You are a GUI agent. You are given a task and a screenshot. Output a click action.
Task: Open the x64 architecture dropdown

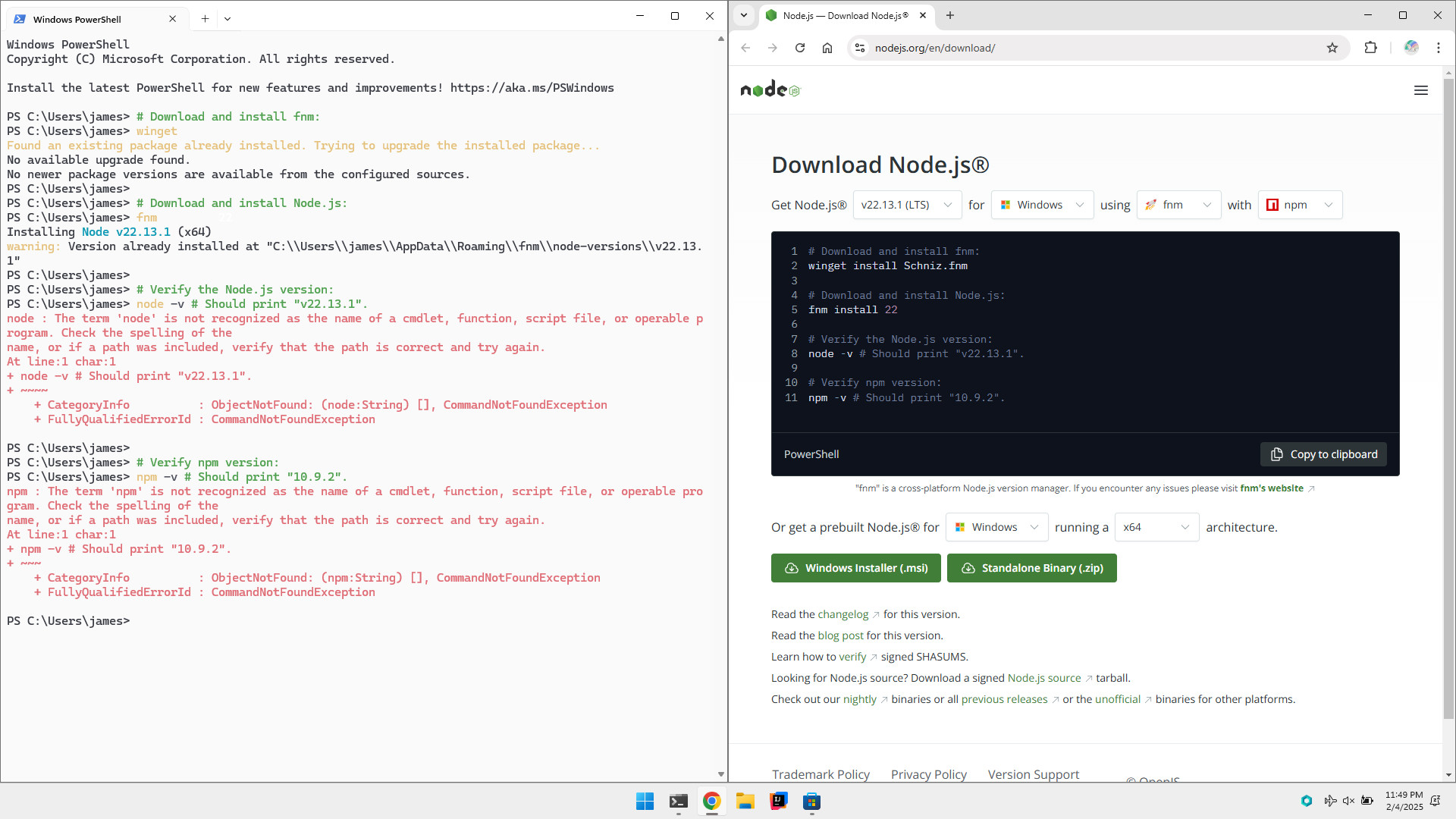(1156, 527)
